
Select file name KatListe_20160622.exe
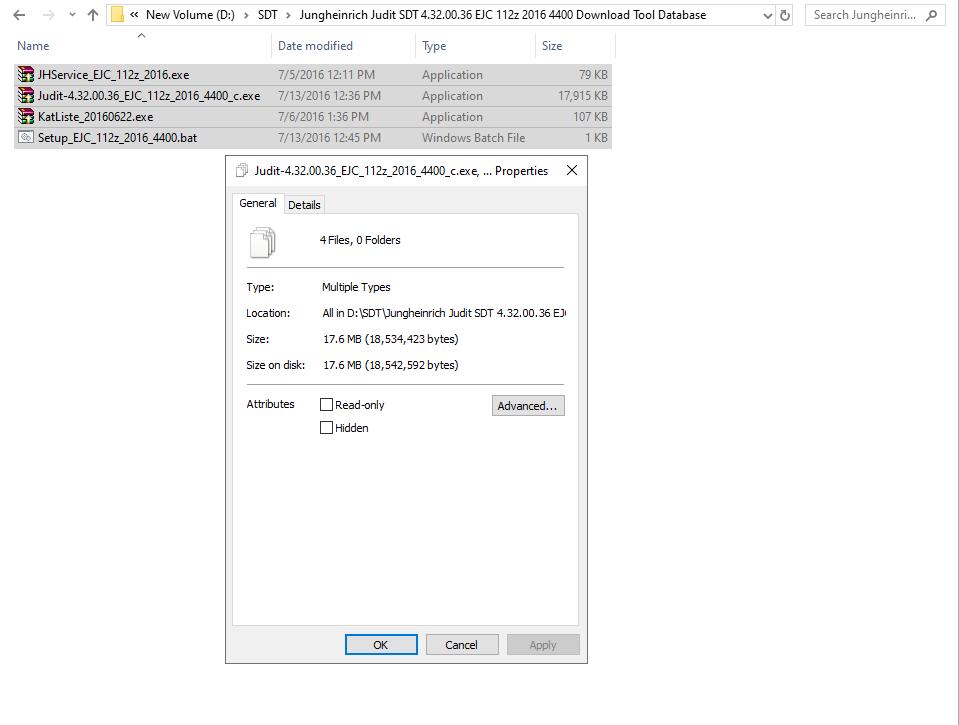coord(95,116)
